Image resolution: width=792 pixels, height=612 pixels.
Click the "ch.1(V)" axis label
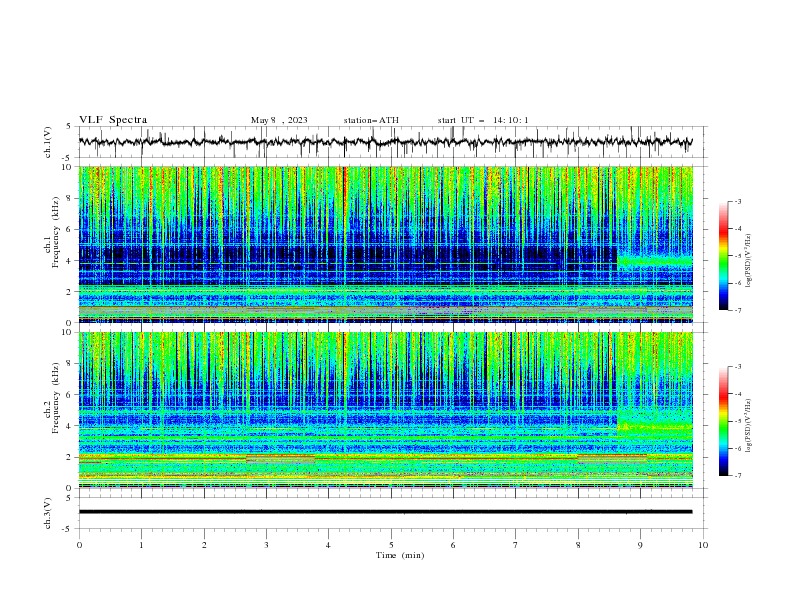[x=48, y=142]
